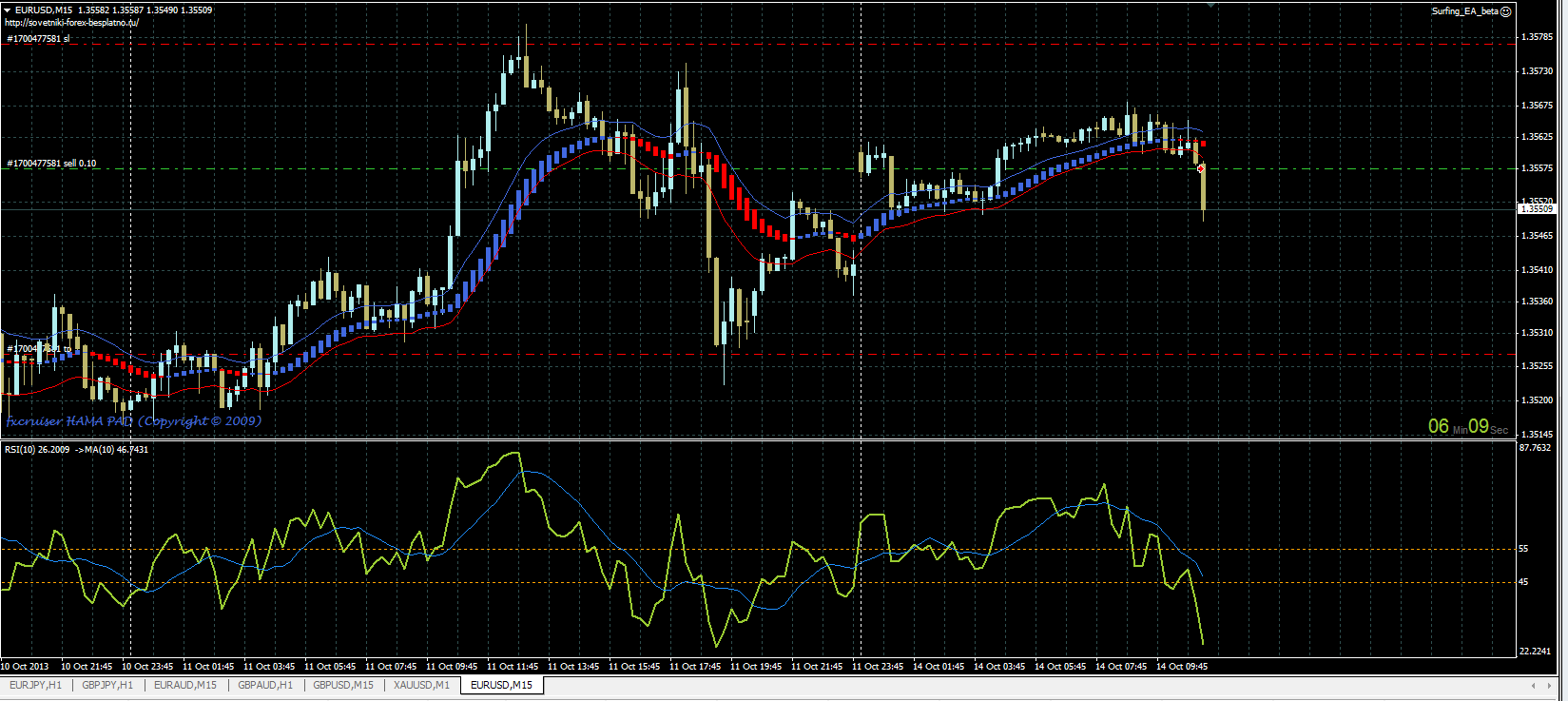Image resolution: width=1568 pixels, height=701 pixels.
Task: Click RSI scale minimum 22.2241
Action: tap(1536, 652)
